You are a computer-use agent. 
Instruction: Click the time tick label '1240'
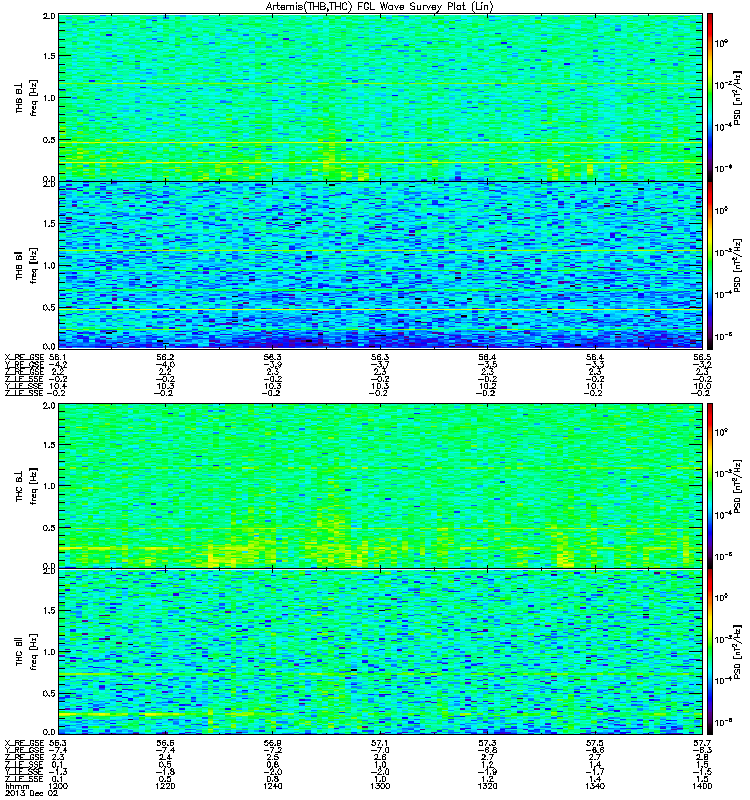tap(272, 786)
